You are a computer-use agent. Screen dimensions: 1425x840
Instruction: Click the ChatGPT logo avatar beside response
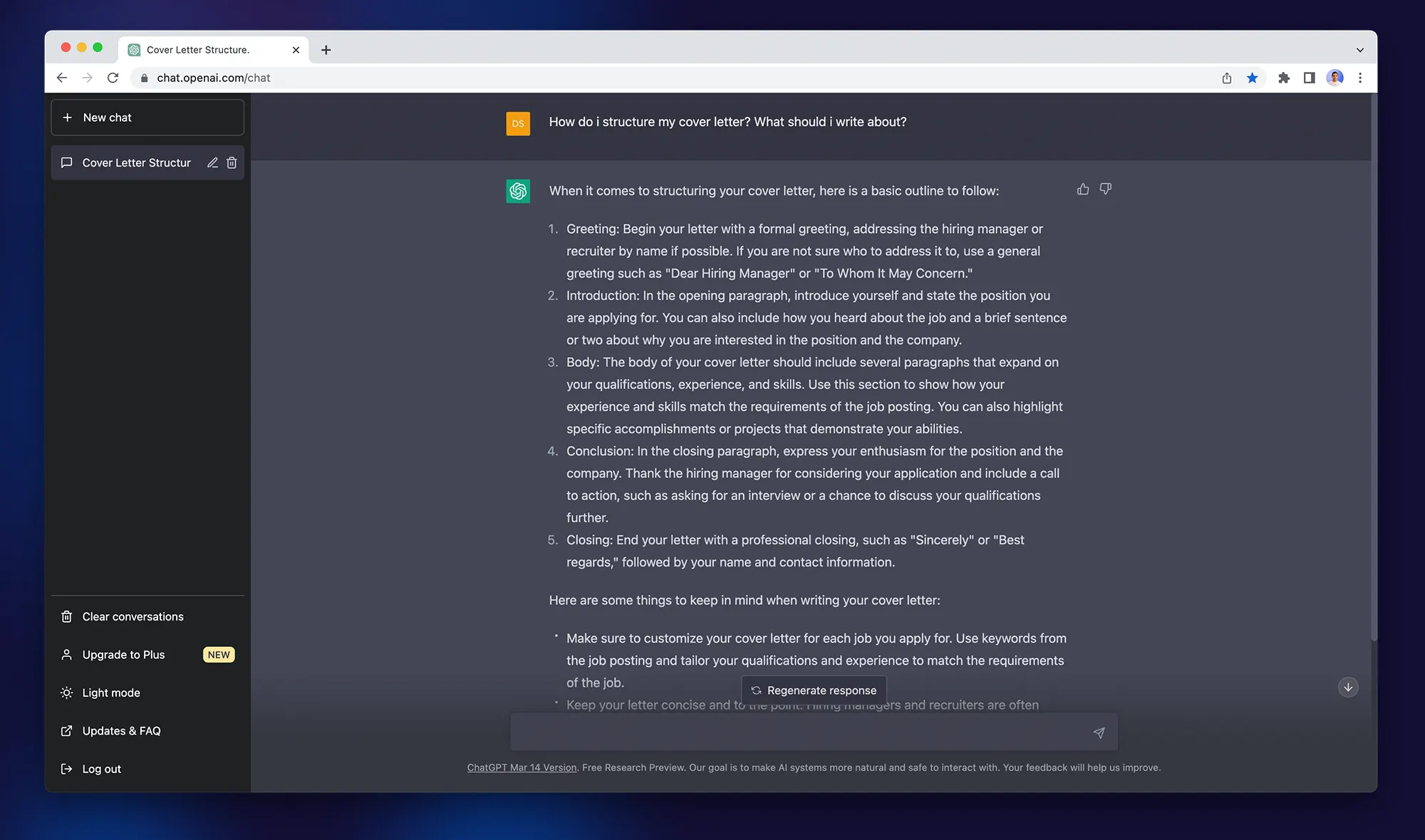pyautogui.click(x=518, y=191)
